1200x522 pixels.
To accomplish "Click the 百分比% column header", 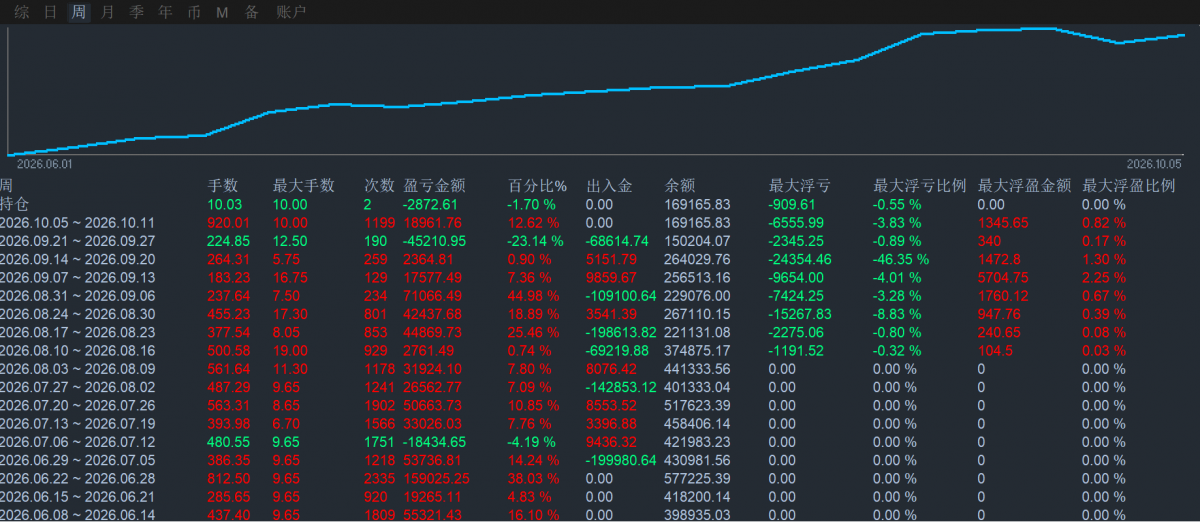I will tap(537, 186).
